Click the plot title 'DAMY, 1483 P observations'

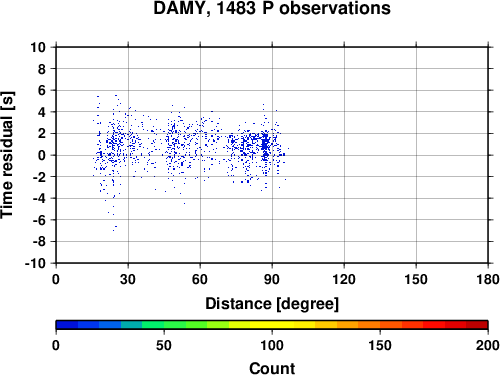(x=272, y=8)
